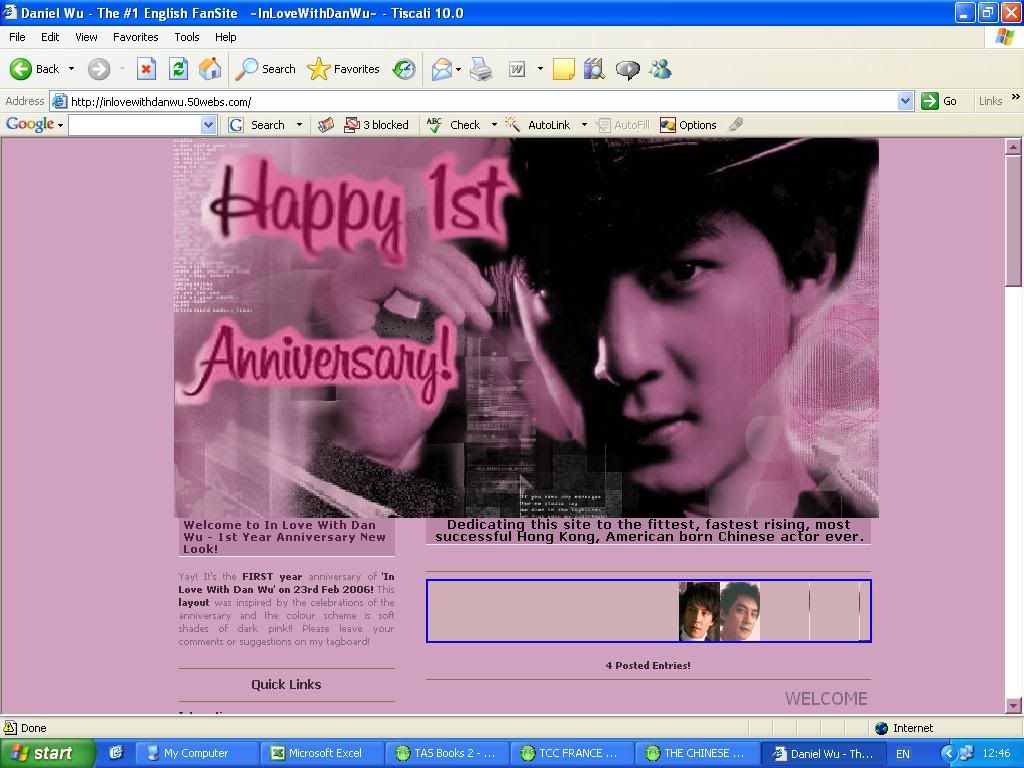Open the Mail button dropdown arrow

click(459, 69)
